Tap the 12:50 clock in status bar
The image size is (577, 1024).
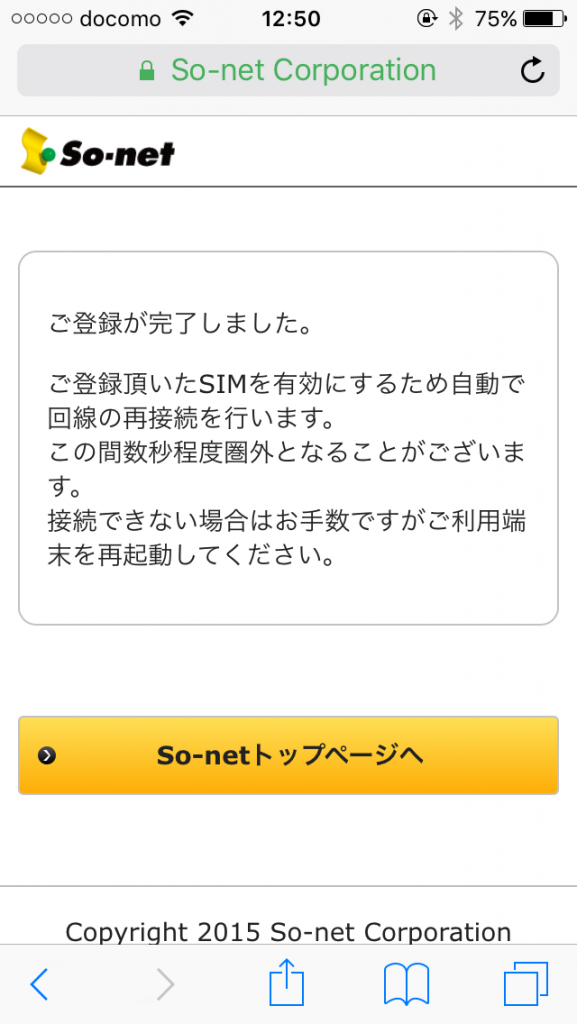(x=291, y=20)
